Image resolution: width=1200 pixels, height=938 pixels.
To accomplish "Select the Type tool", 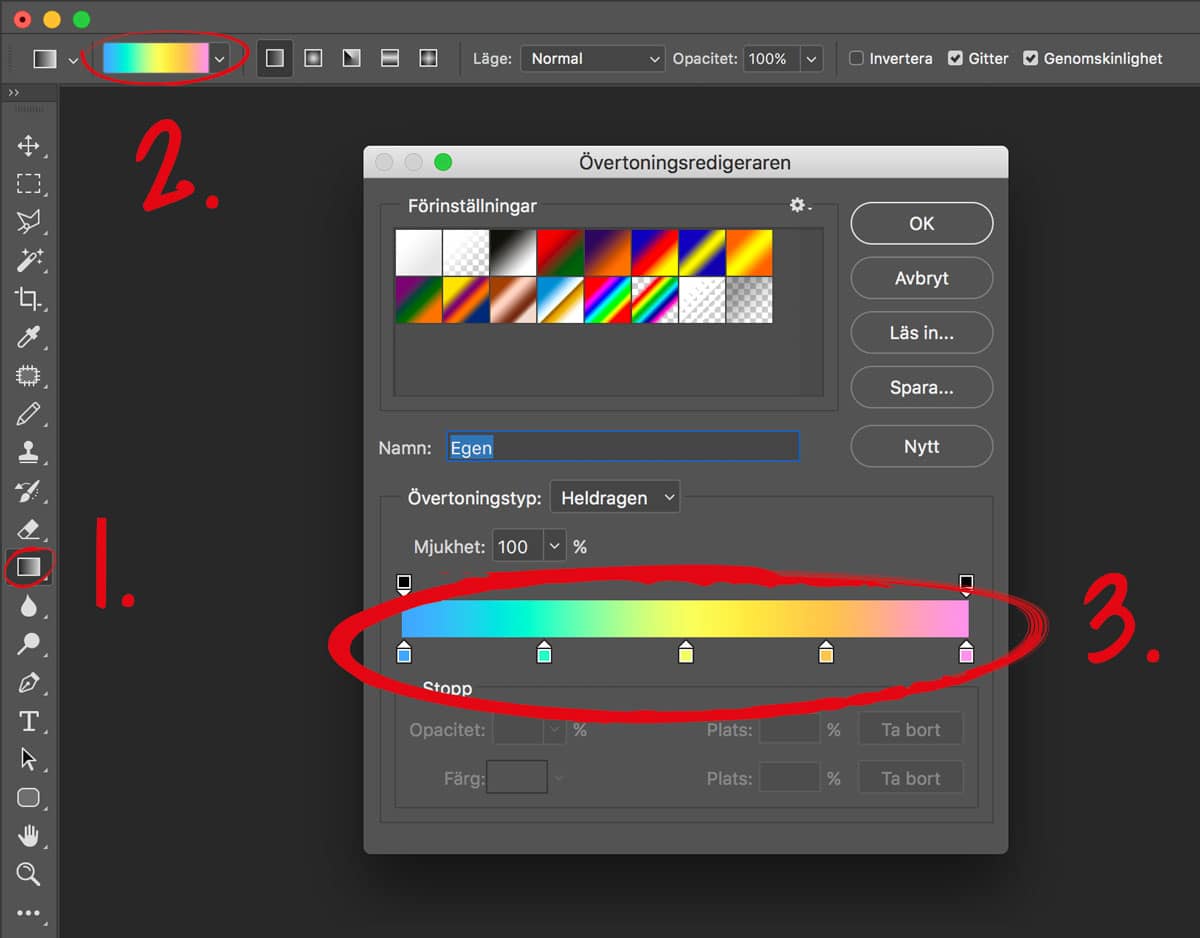I will coord(28,721).
